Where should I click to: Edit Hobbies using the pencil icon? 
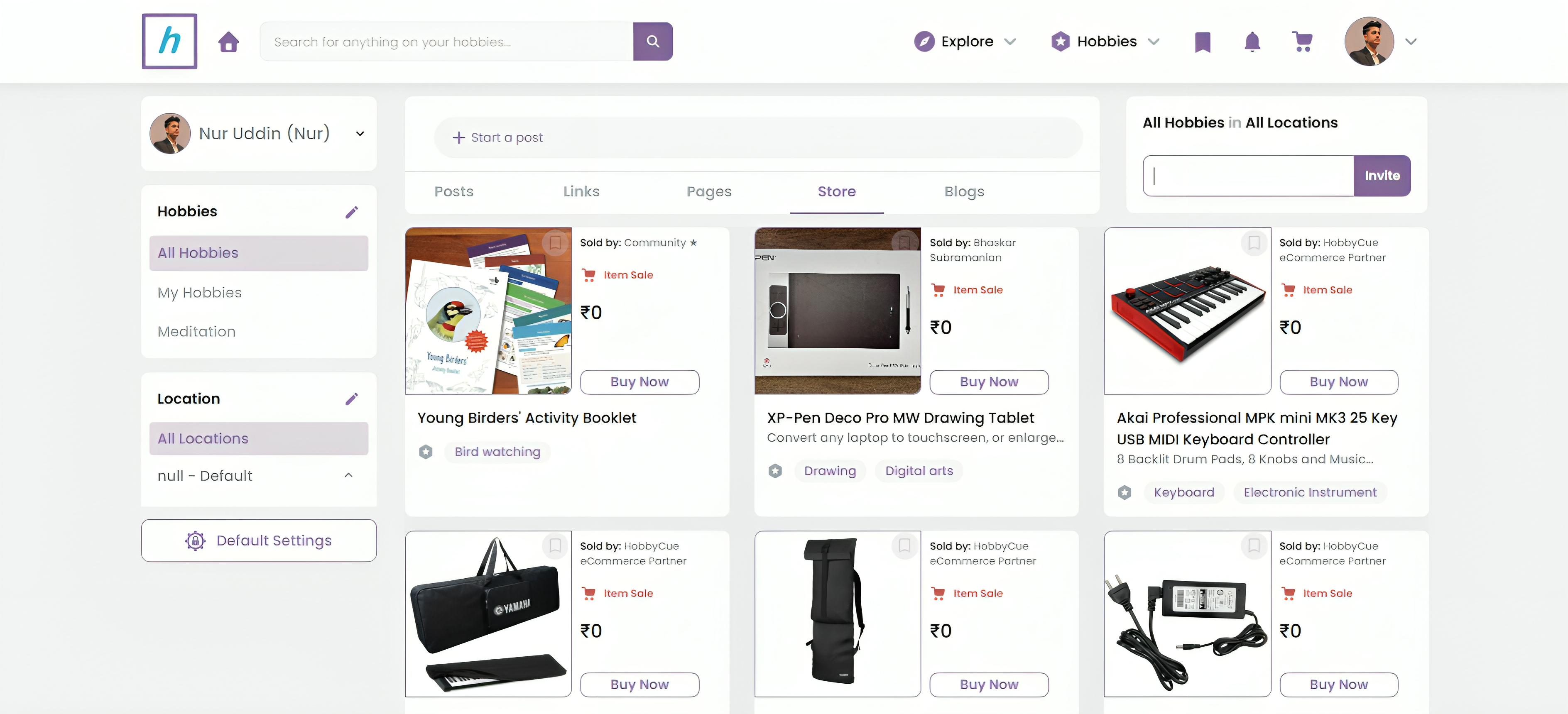click(352, 212)
